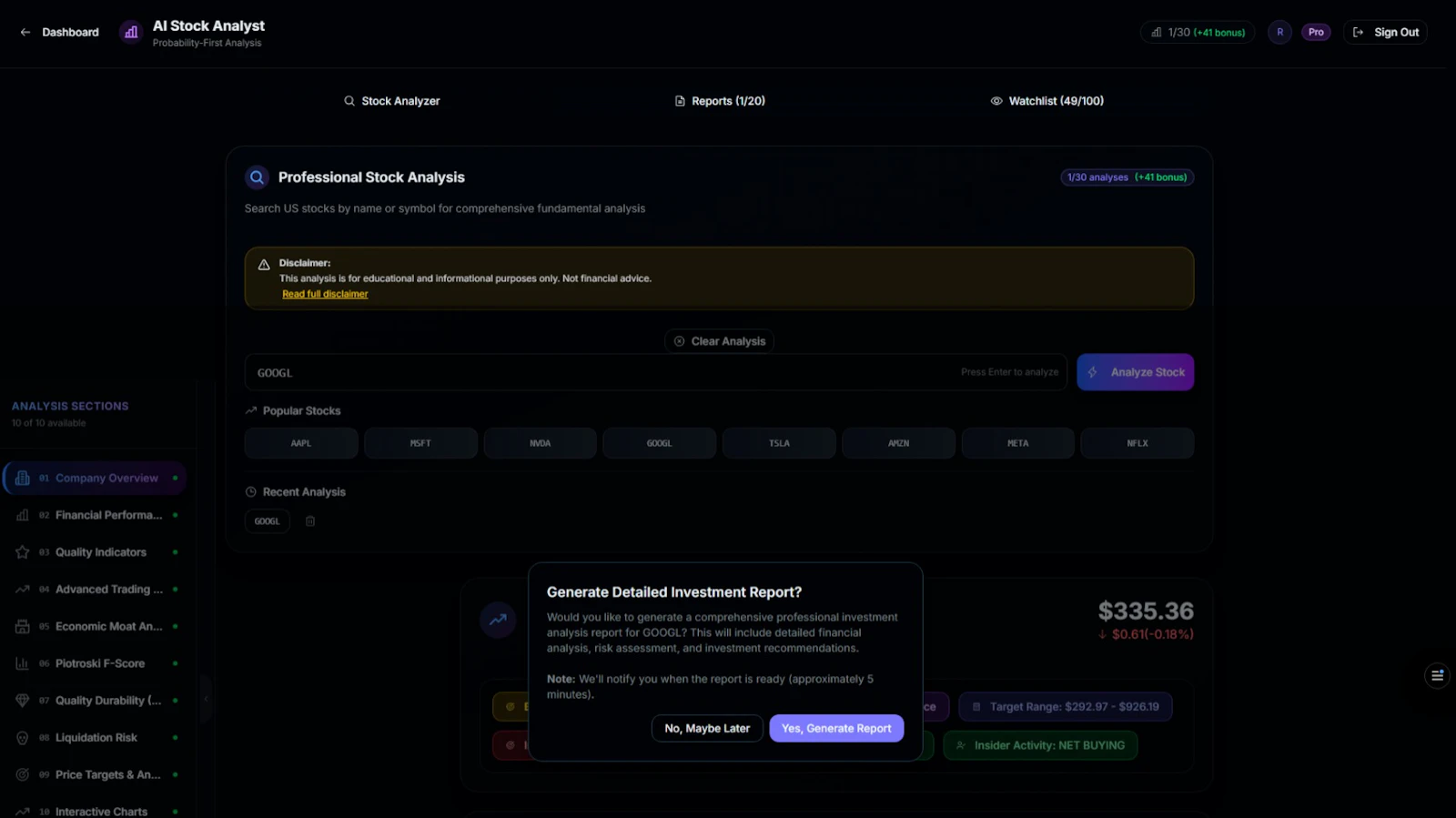Collapse the sidebar using edge chevron
1456x818 pixels.
pos(206,699)
